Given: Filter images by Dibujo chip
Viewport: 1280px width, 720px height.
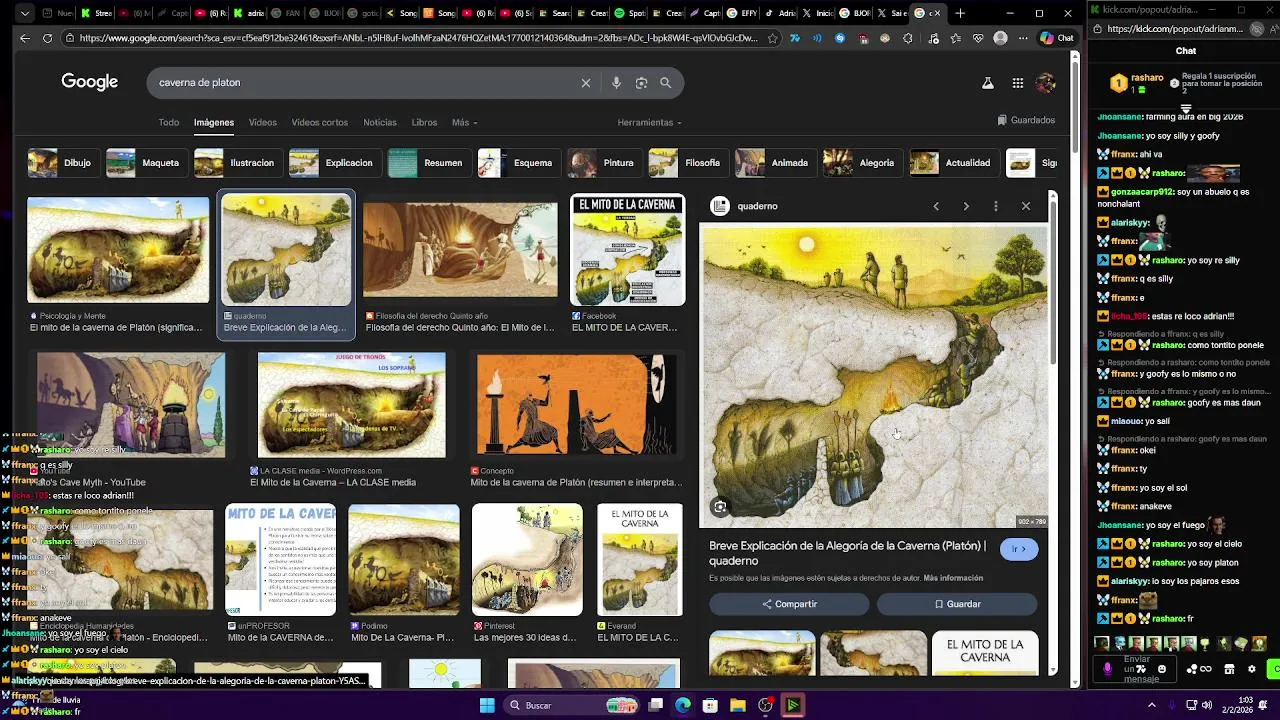Looking at the screenshot, I should pos(62,163).
